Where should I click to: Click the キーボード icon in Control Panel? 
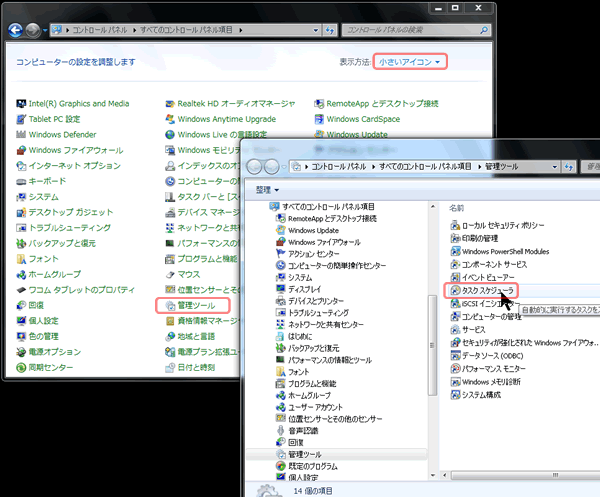point(21,181)
